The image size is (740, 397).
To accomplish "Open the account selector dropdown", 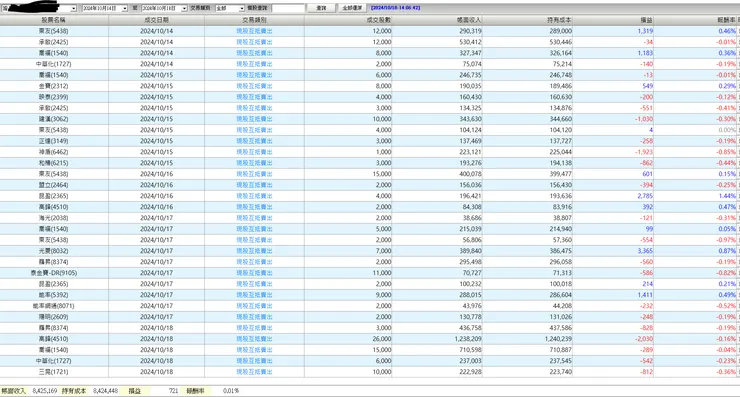I will pos(74,8).
